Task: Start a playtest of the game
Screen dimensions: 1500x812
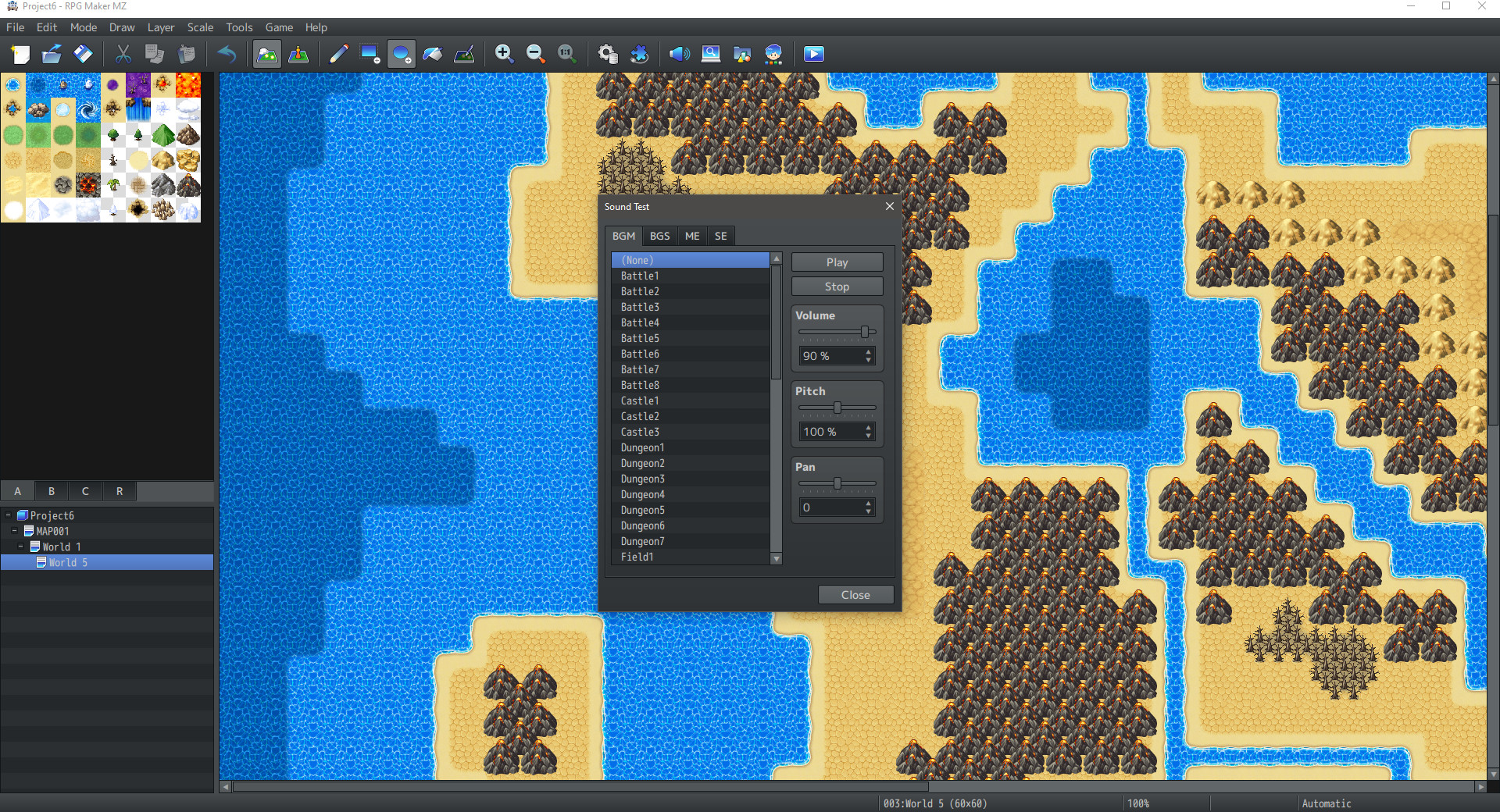Action: point(813,54)
